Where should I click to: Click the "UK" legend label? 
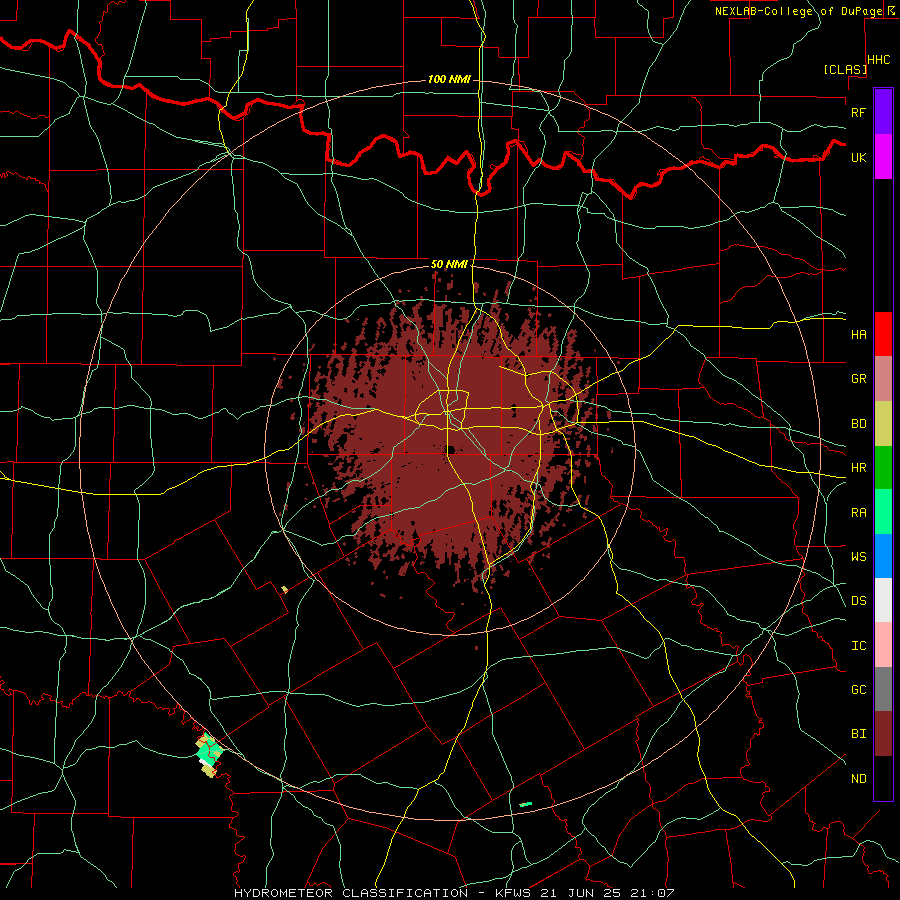tap(858, 157)
